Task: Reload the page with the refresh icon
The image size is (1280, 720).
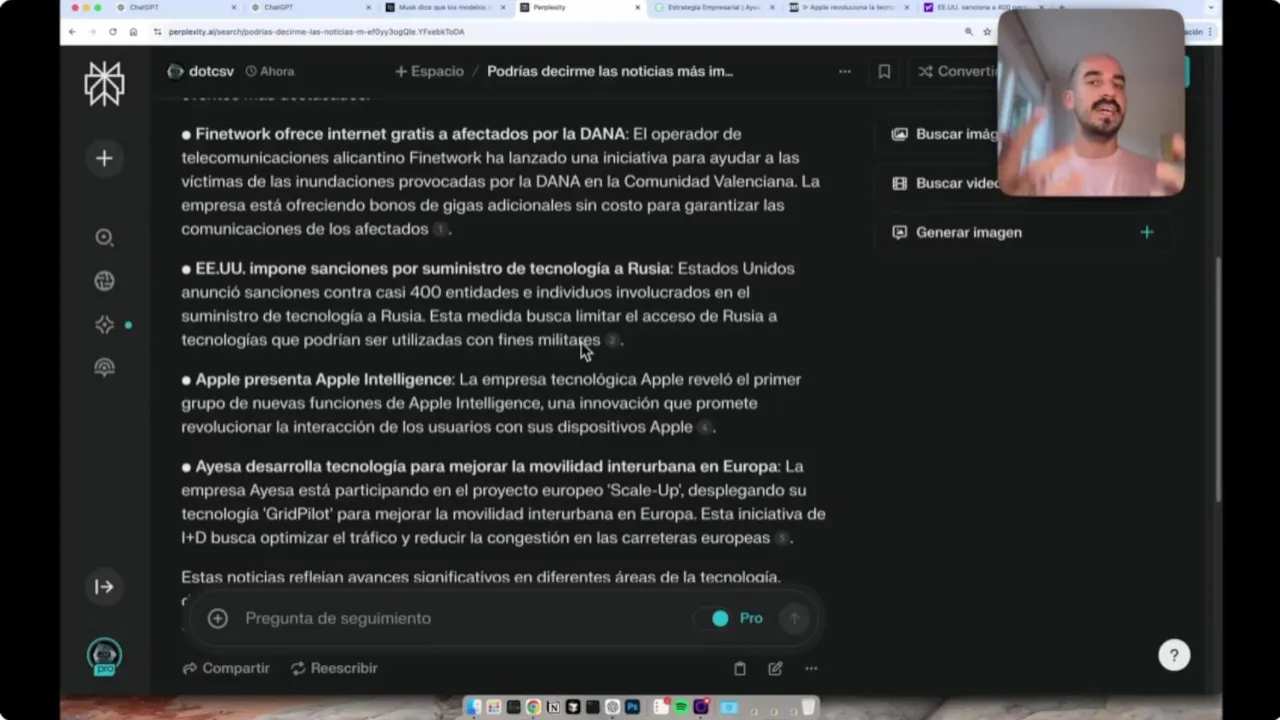Action: [112, 32]
